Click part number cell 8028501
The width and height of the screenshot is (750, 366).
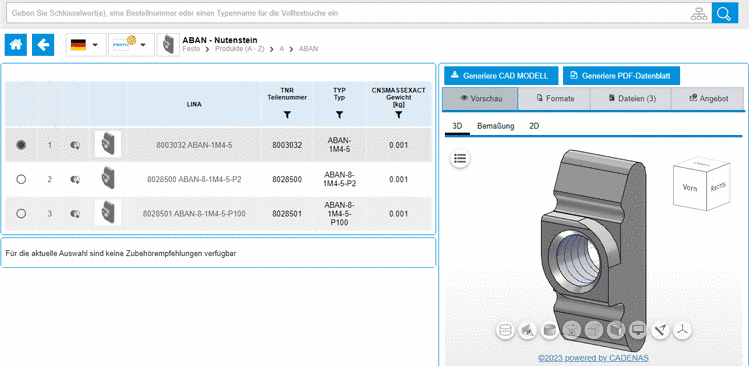(x=287, y=214)
